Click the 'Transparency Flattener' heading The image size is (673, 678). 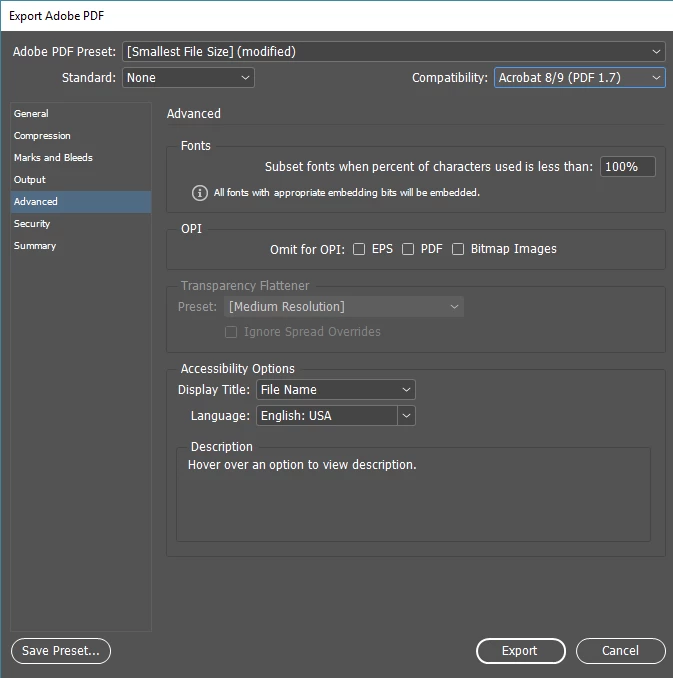coord(245,286)
